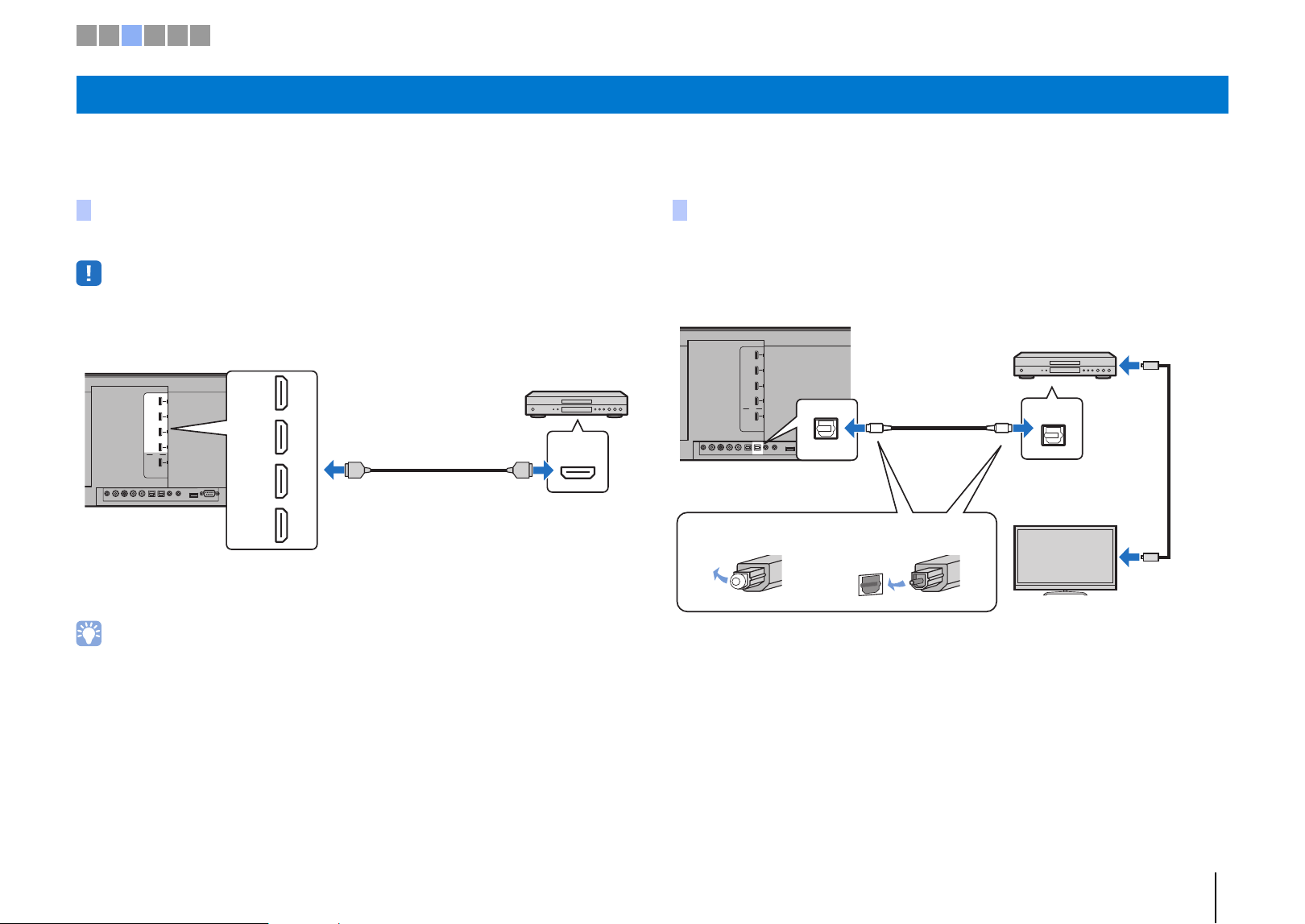Image resolution: width=1305 pixels, height=924 pixels.
Task: Click the lightbulb tip icon
Action: point(89,634)
